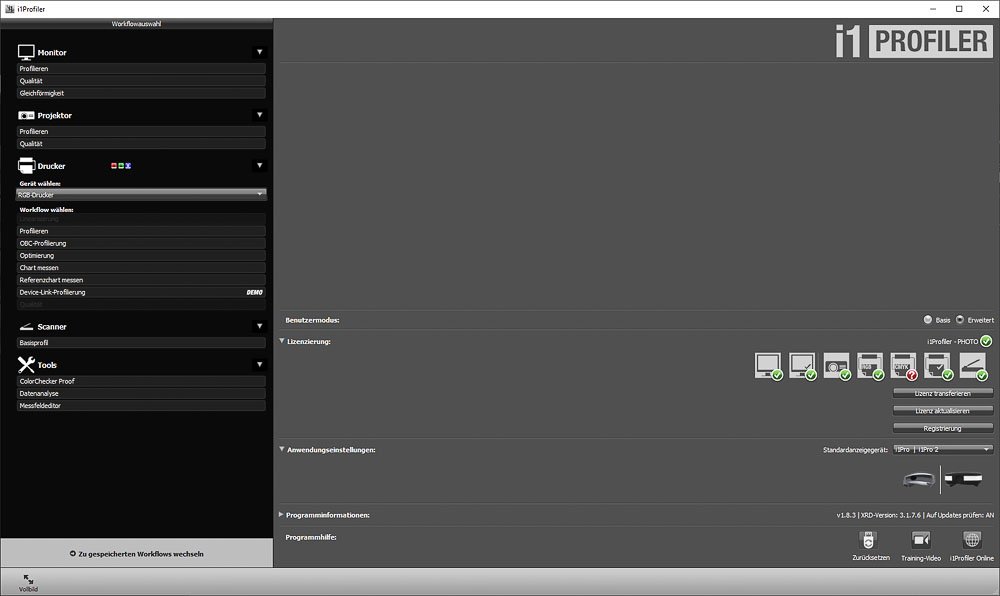Click the Workflowauswahl header
Viewport: 1000px width, 596px height.
[136, 24]
